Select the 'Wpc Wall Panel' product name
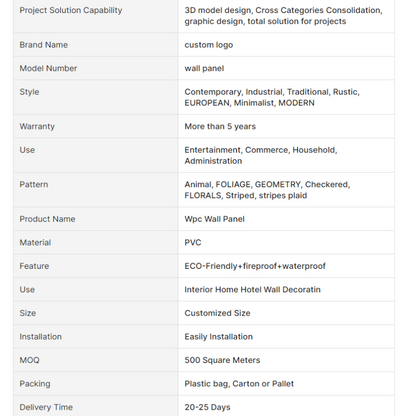 tap(214, 219)
